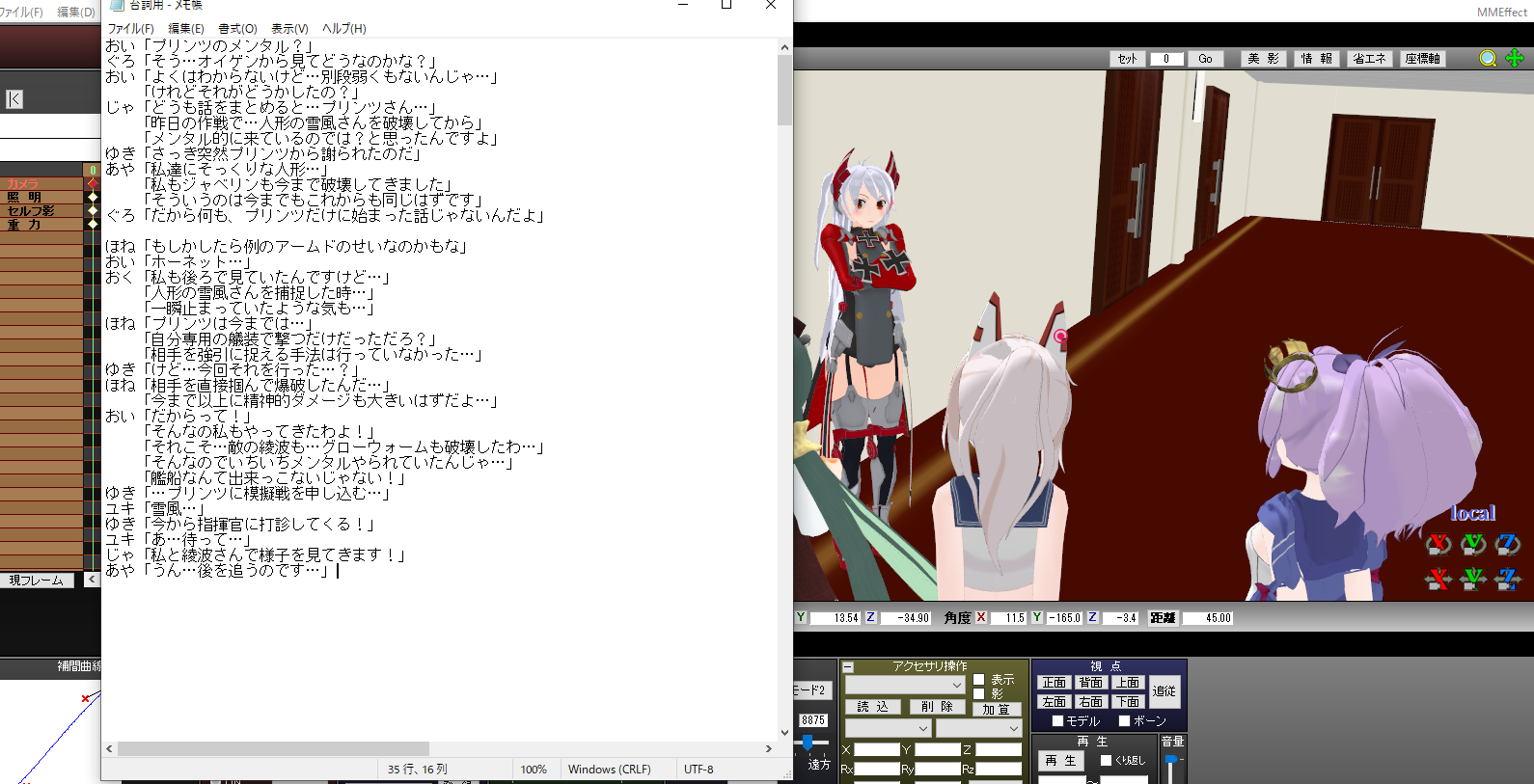Toggle the 表示 accessory display checkbox
Image resolution: width=1534 pixels, height=784 pixels.
tap(978, 680)
